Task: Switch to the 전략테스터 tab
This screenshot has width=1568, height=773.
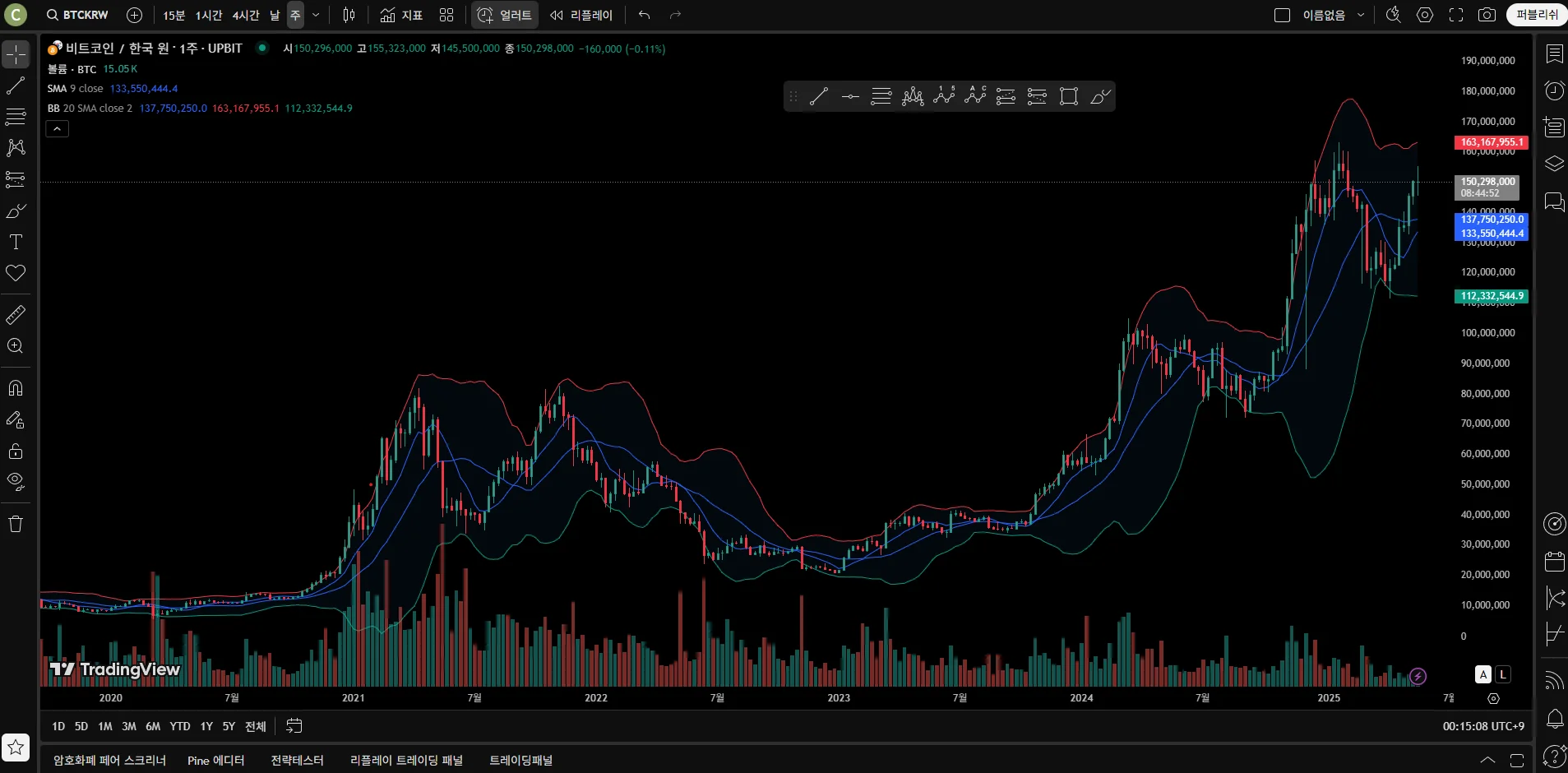Action: point(297,760)
